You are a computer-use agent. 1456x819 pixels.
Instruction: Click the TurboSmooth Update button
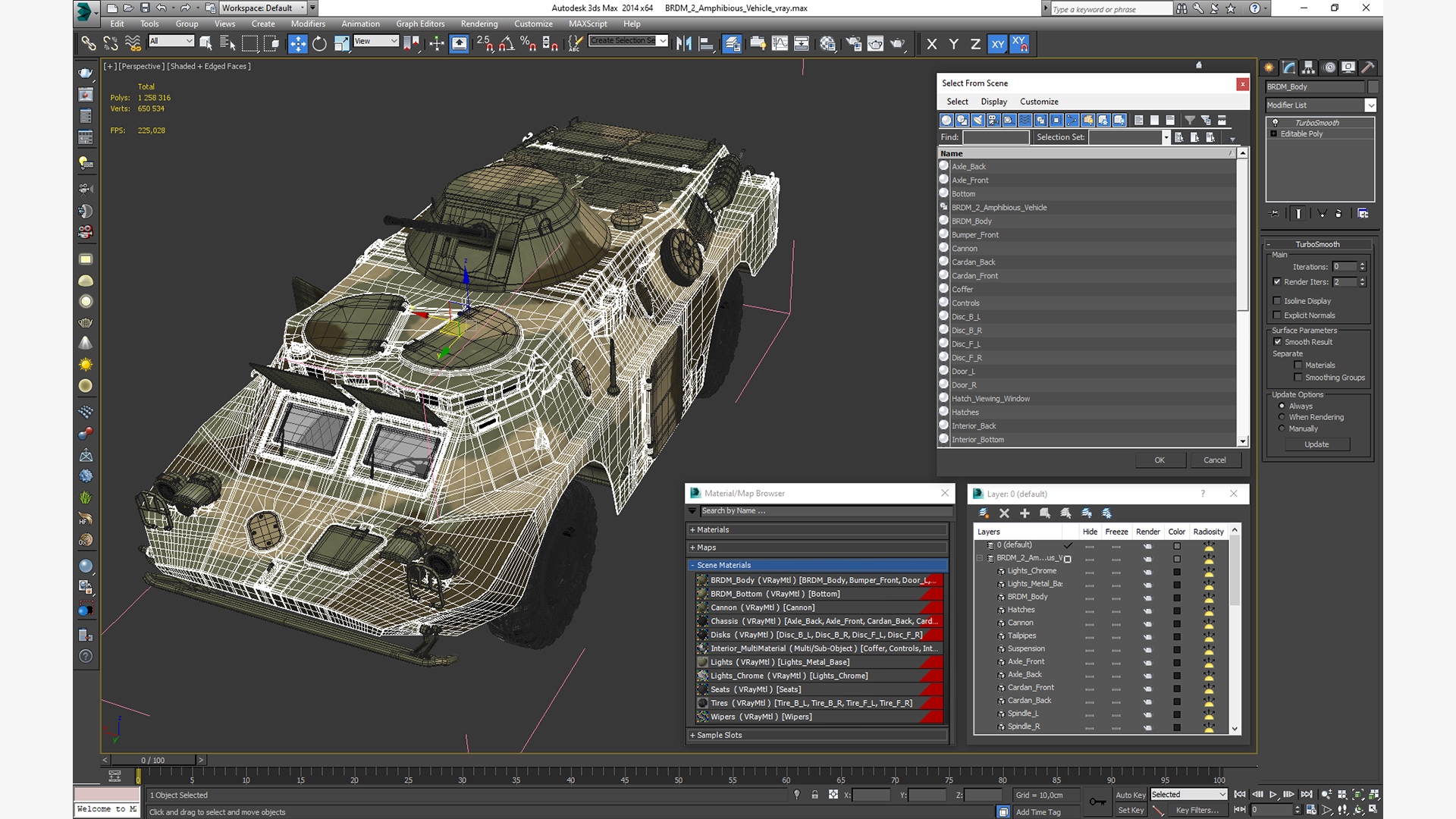tap(1316, 444)
